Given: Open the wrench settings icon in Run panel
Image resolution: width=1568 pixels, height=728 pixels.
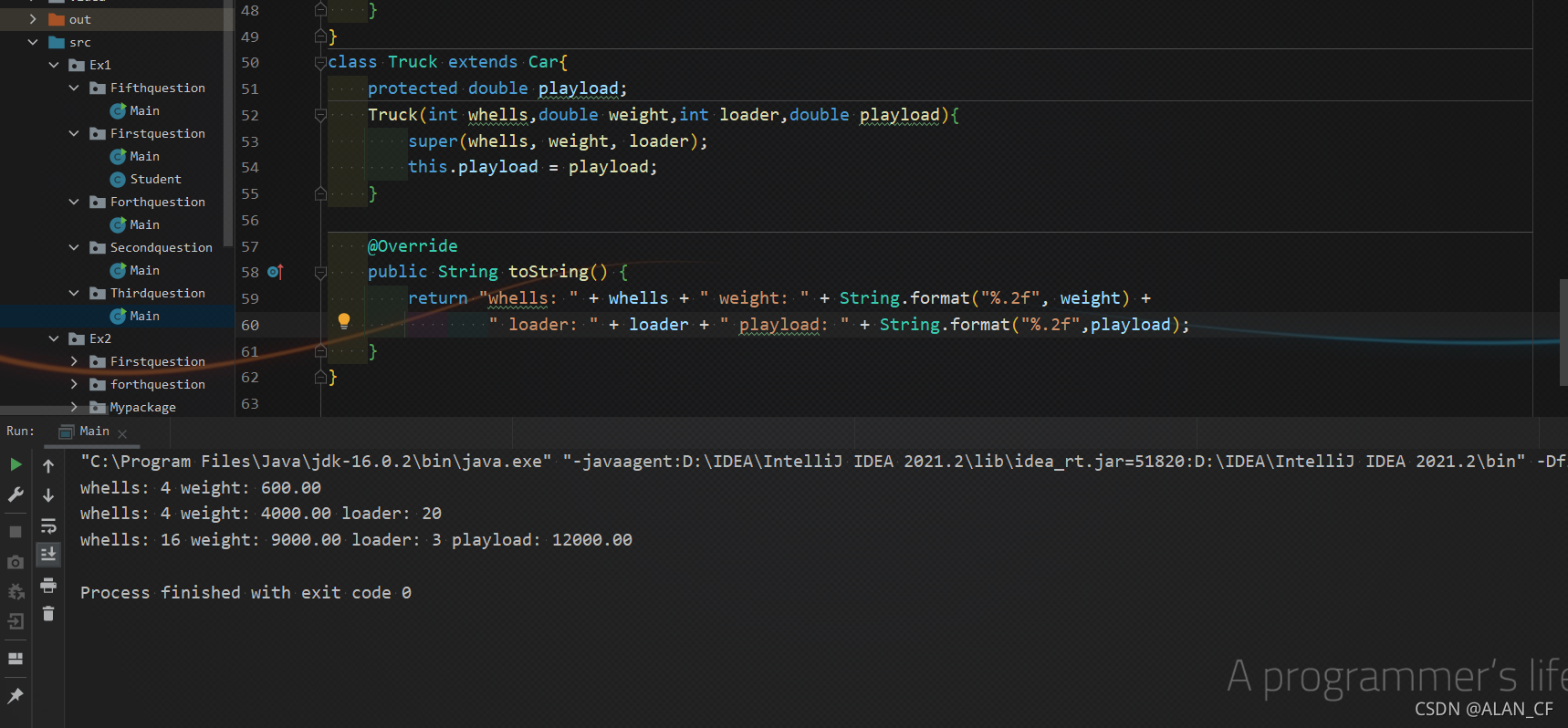Looking at the screenshot, I should tap(16, 494).
